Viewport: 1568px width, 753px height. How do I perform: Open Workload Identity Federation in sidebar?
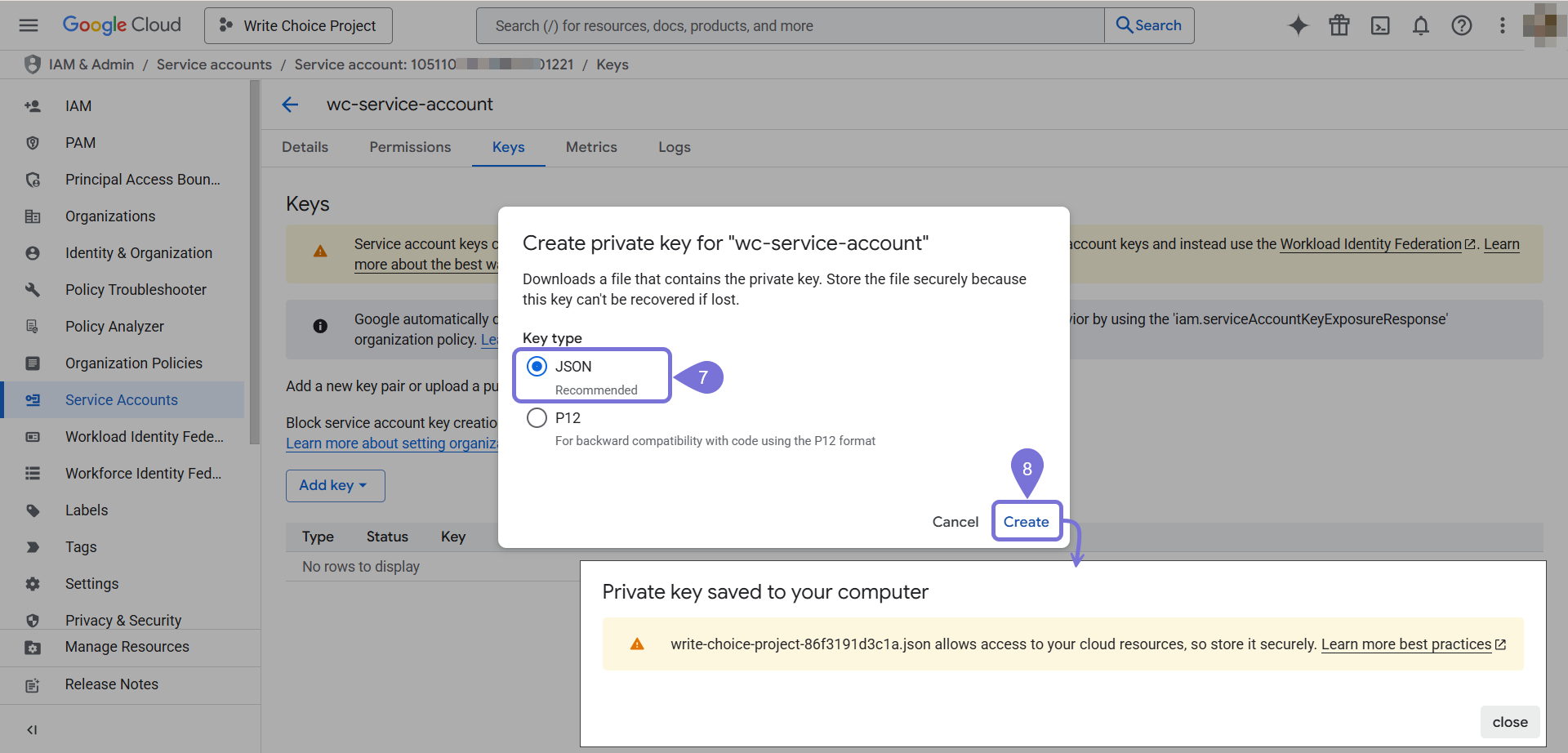(x=144, y=437)
